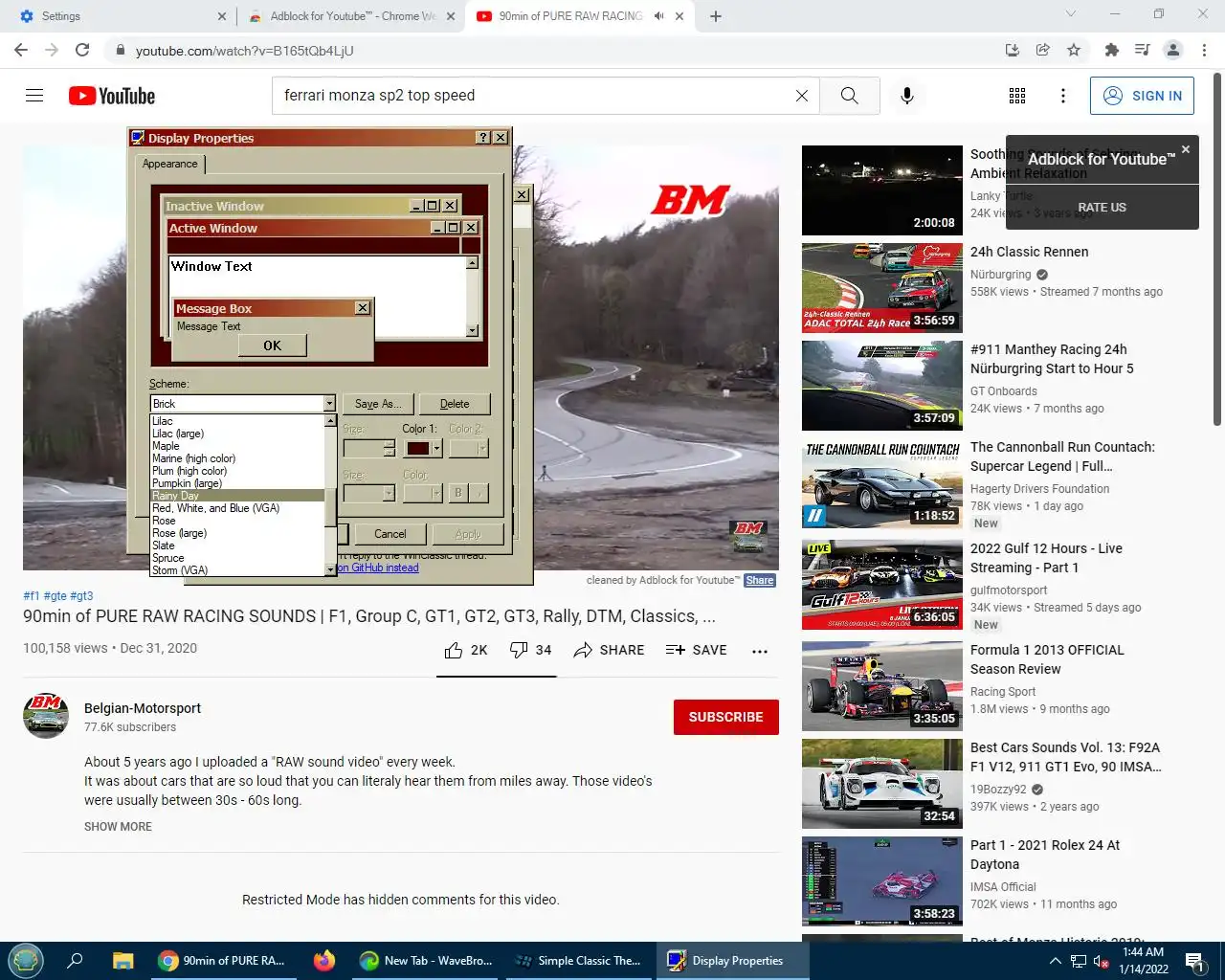Click RATE US in Adblock popup
Viewport: 1225px width, 980px height.
tap(1102, 208)
